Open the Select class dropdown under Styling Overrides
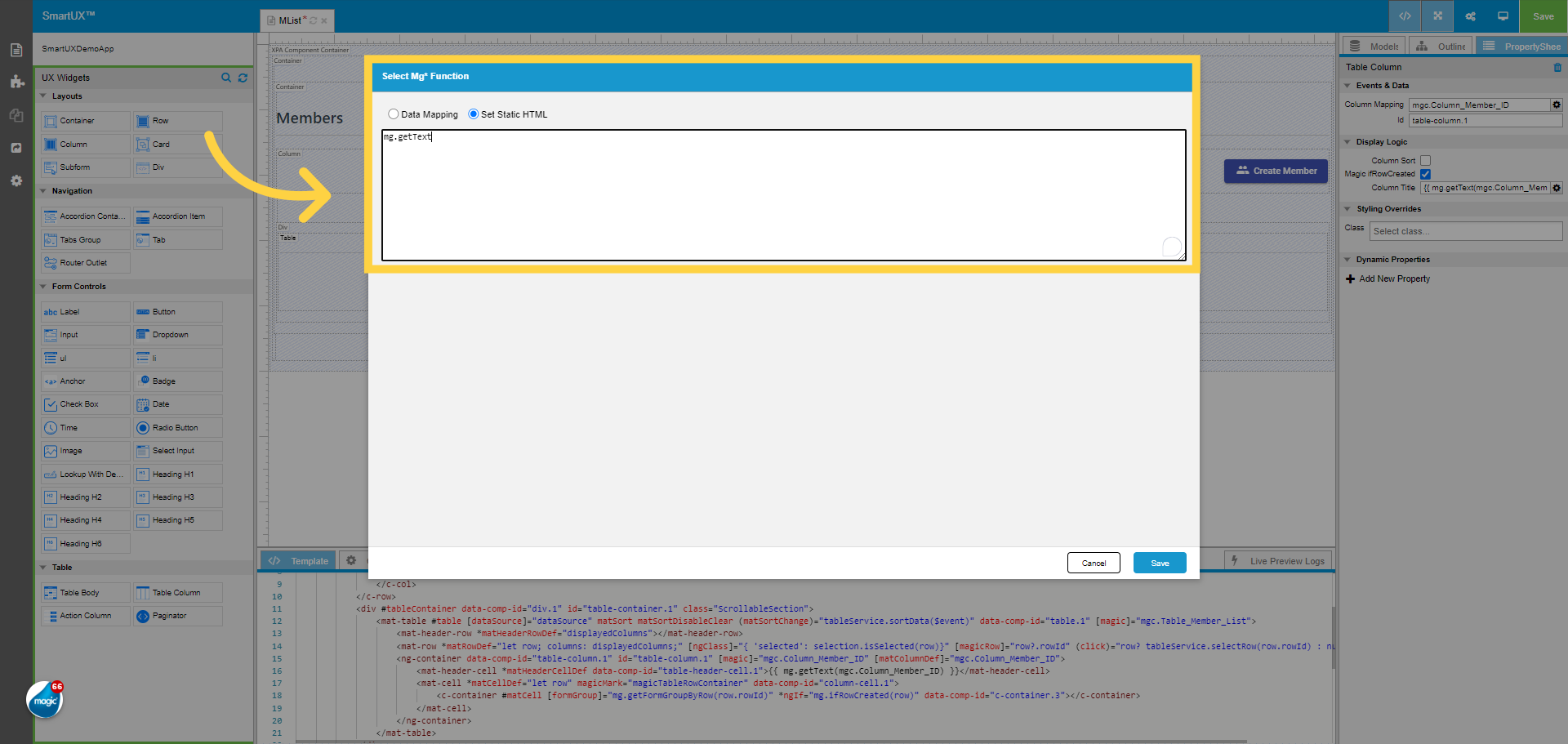The width and height of the screenshot is (1568, 744). click(1466, 231)
